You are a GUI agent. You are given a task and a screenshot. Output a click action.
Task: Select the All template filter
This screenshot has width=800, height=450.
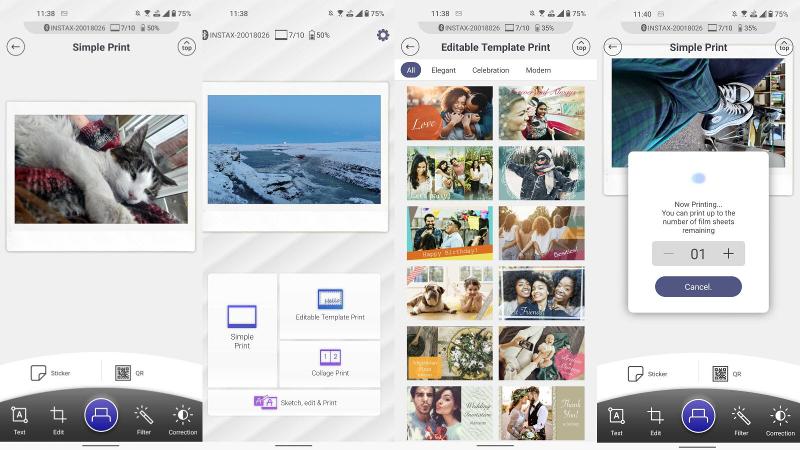click(411, 70)
